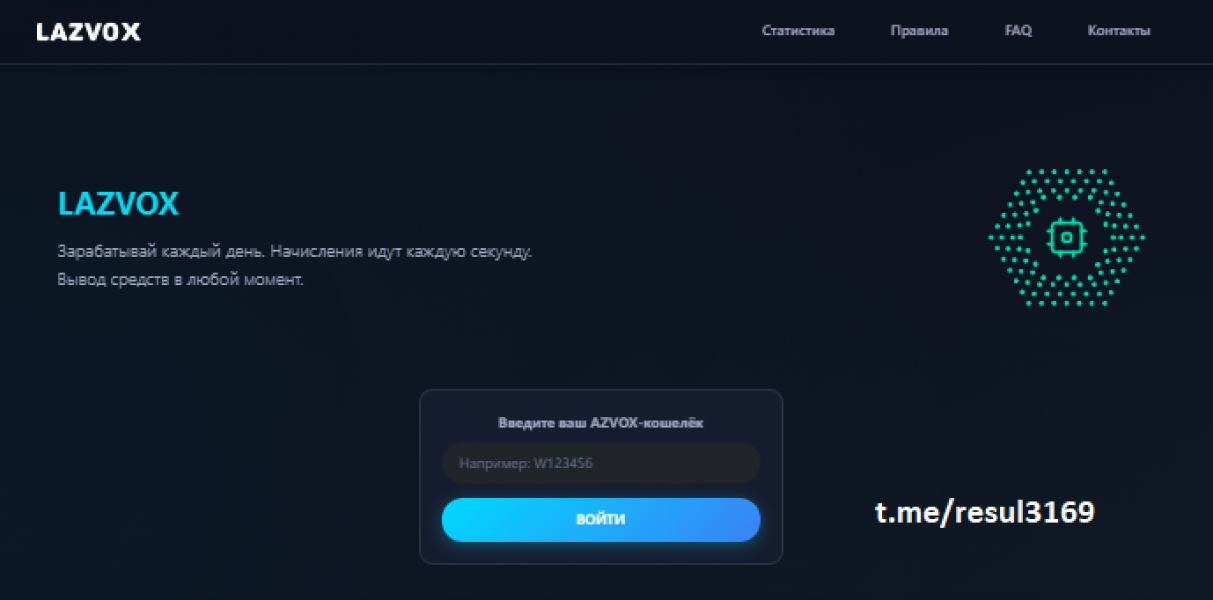This screenshot has height=600, width=1213.
Task: Click the green chip icon inside the hexagon
Action: tap(1066, 237)
